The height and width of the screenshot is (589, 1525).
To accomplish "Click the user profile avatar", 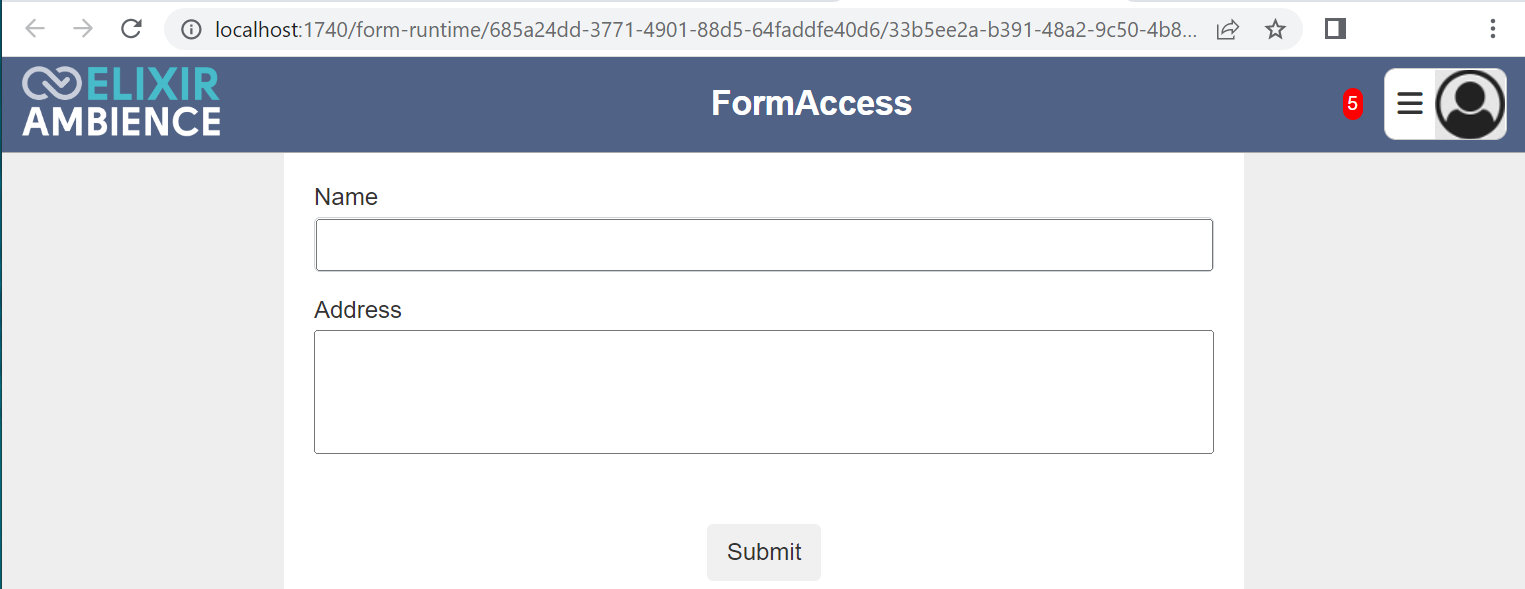I will [1470, 104].
